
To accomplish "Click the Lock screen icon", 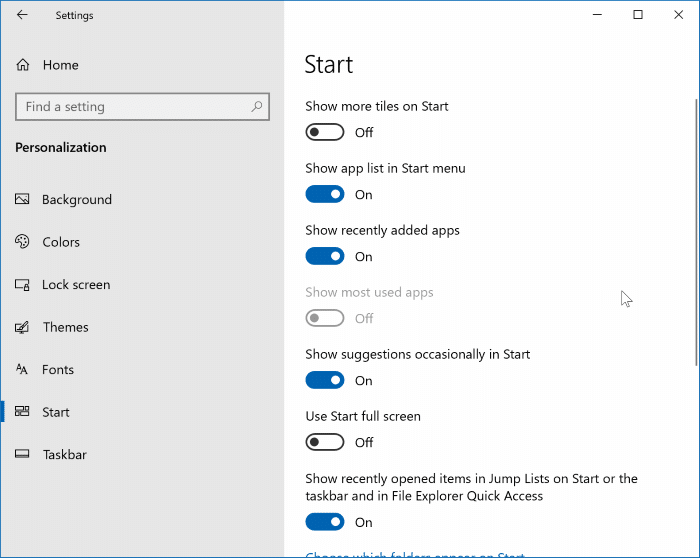I will [22, 284].
